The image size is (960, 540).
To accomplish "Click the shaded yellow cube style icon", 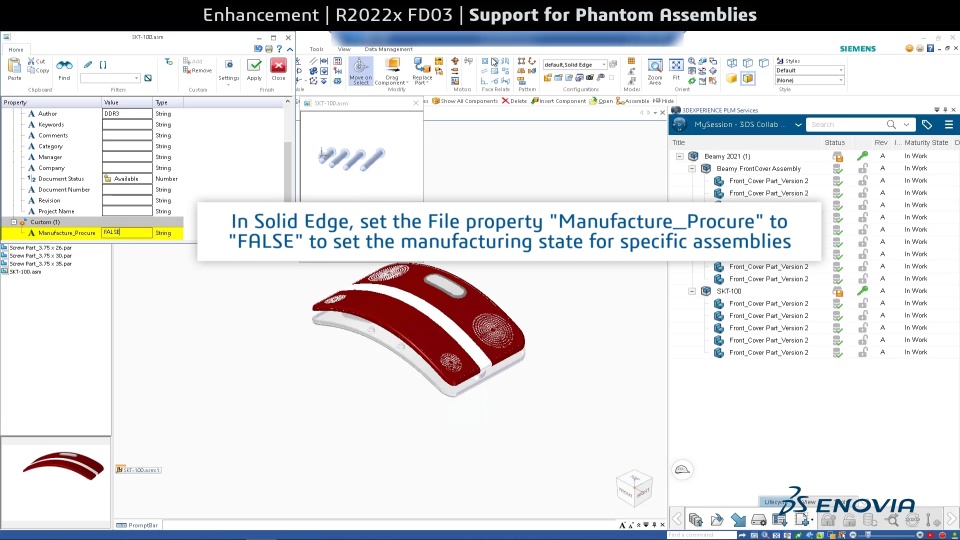I will [x=732, y=78].
